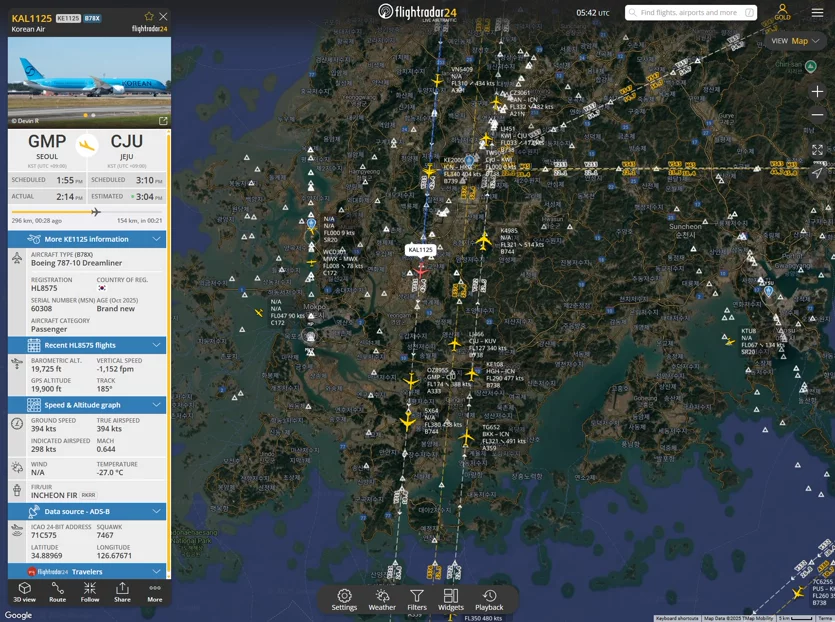The width and height of the screenshot is (835, 622).
Task: Toggle Follow aircraft mode
Action: [x=90, y=592]
